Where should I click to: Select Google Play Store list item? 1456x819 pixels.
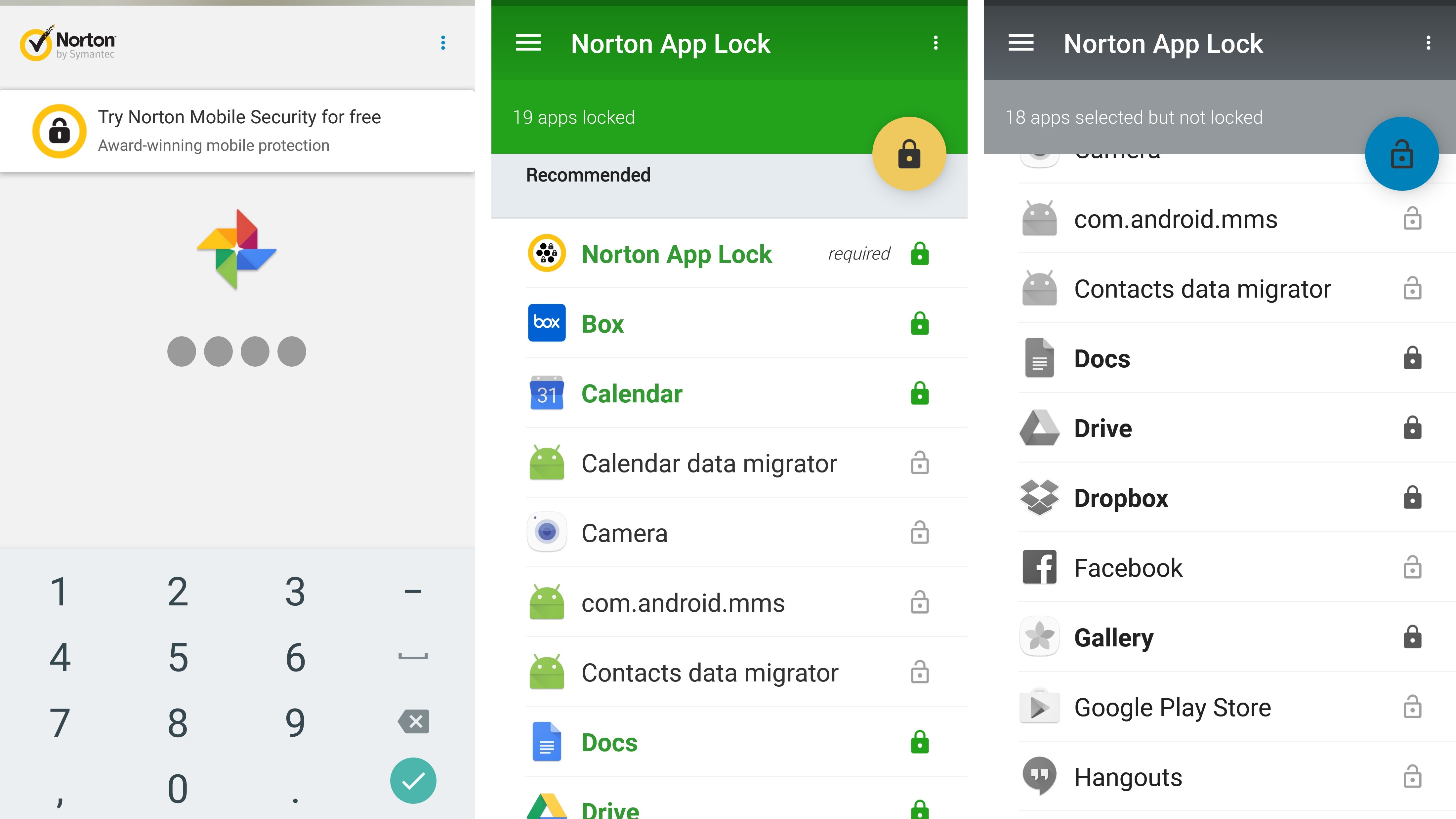pos(1172,707)
